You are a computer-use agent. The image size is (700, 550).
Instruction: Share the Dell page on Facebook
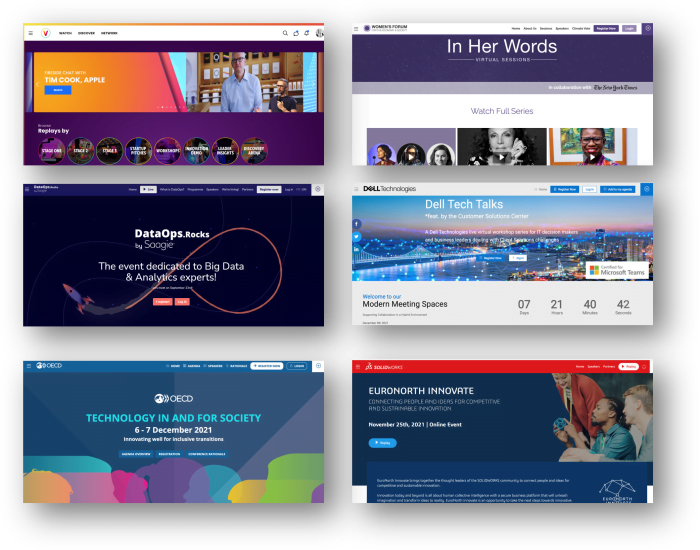(356, 224)
